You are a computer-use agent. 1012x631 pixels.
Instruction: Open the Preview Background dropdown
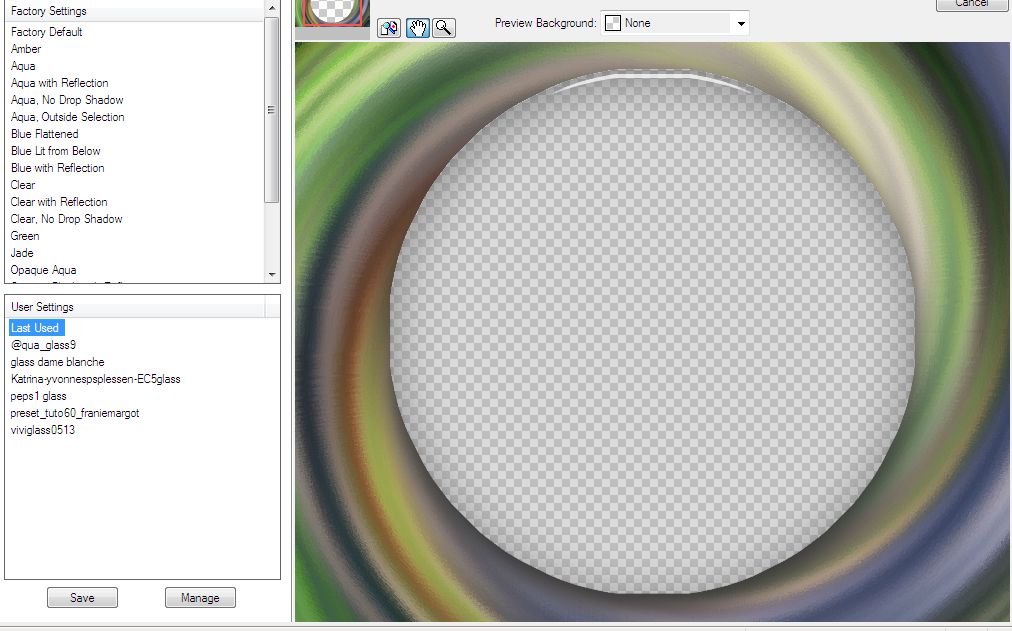(x=674, y=23)
